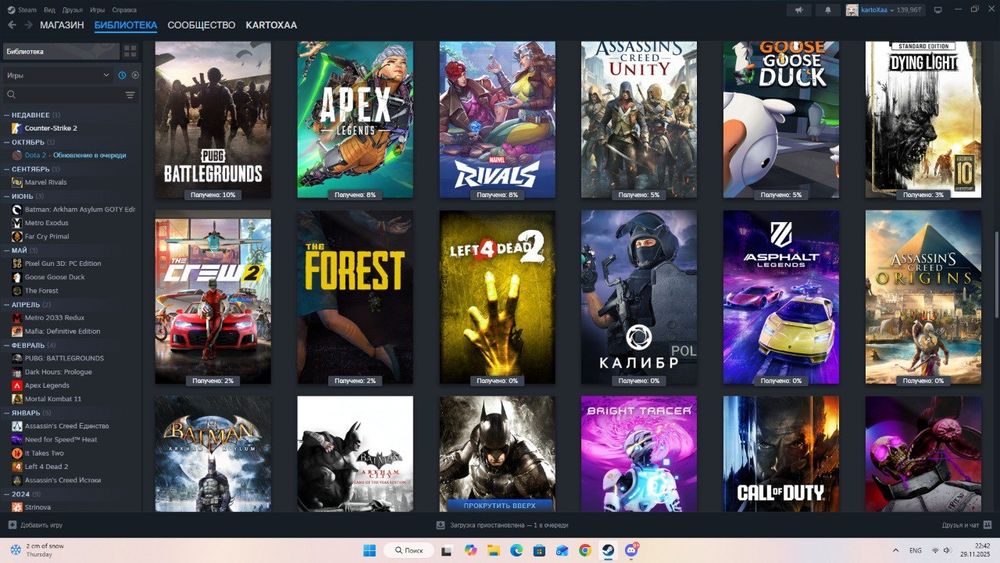Click the Библиотека home button
The image size is (1000, 563).
click(x=61, y=51)
